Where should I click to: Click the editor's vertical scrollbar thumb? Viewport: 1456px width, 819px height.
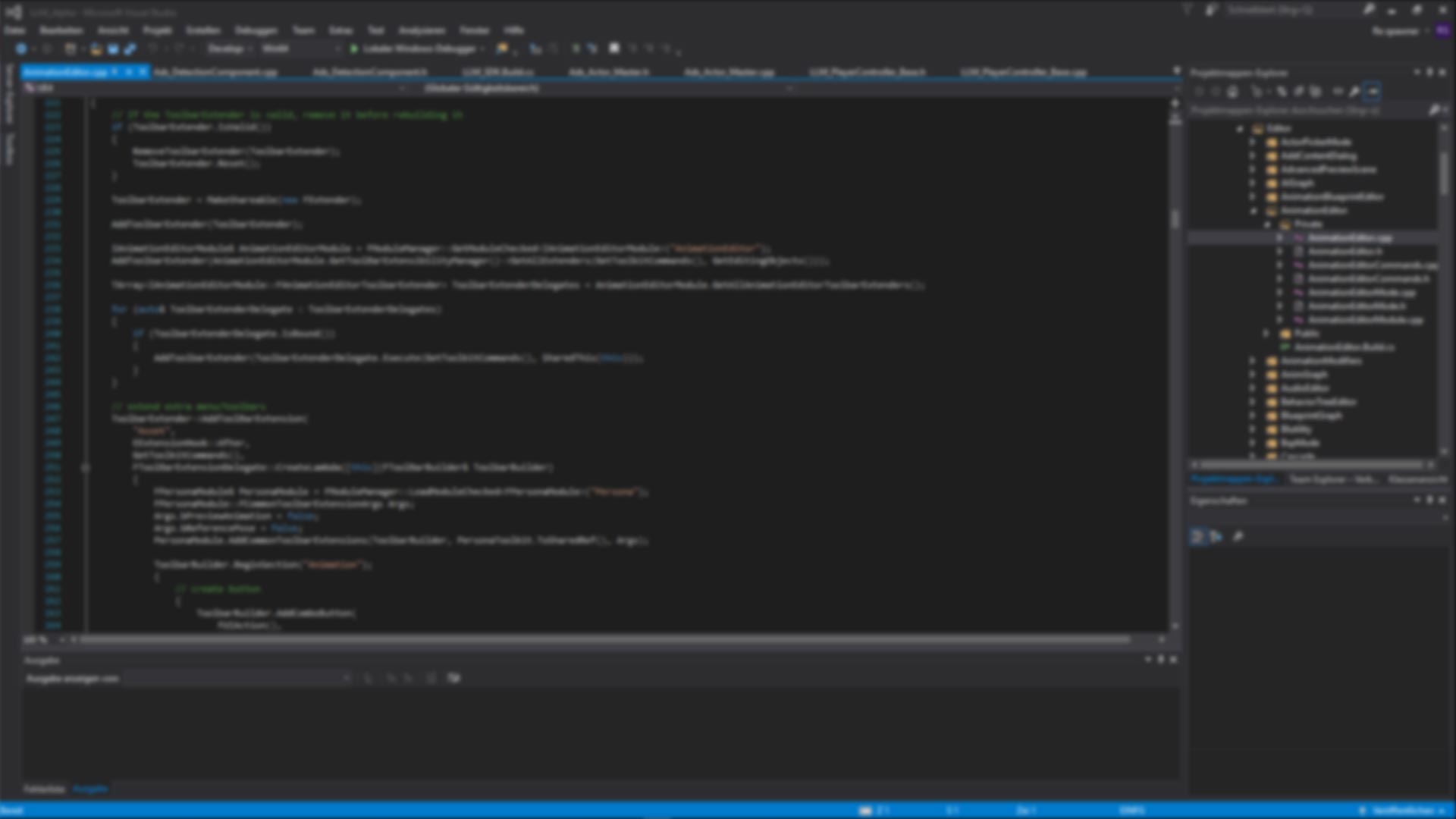pos(1175,218)
